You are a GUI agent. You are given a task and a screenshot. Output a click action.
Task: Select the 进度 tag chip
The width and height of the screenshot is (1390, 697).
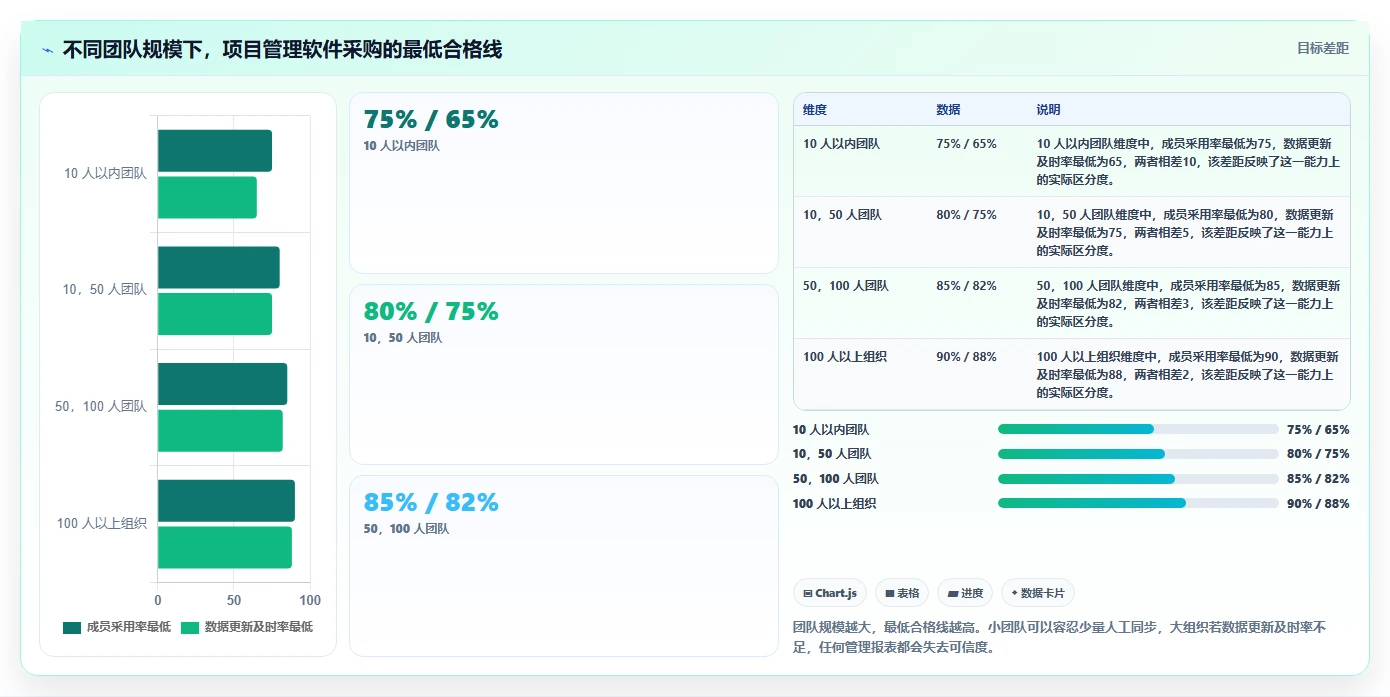965,593
